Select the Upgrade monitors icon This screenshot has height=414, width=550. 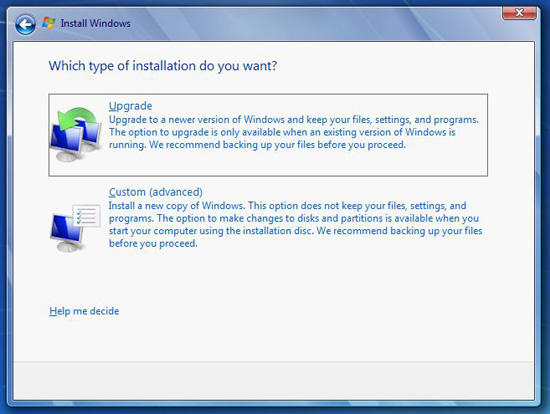coord(76,135)
